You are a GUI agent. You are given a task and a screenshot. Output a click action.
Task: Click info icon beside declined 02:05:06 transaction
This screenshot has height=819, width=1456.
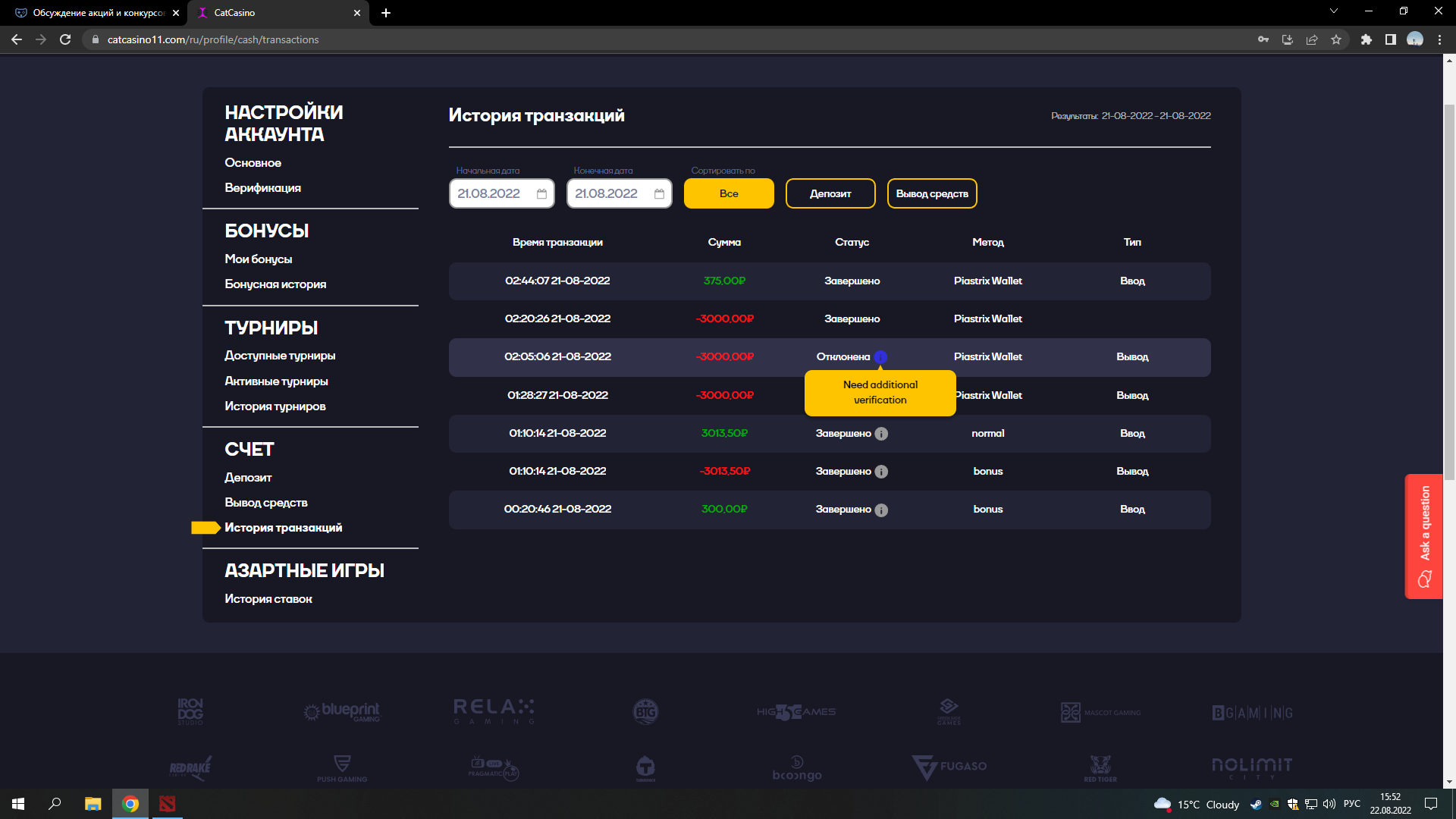pyautogui.click(x=880, y=357)
